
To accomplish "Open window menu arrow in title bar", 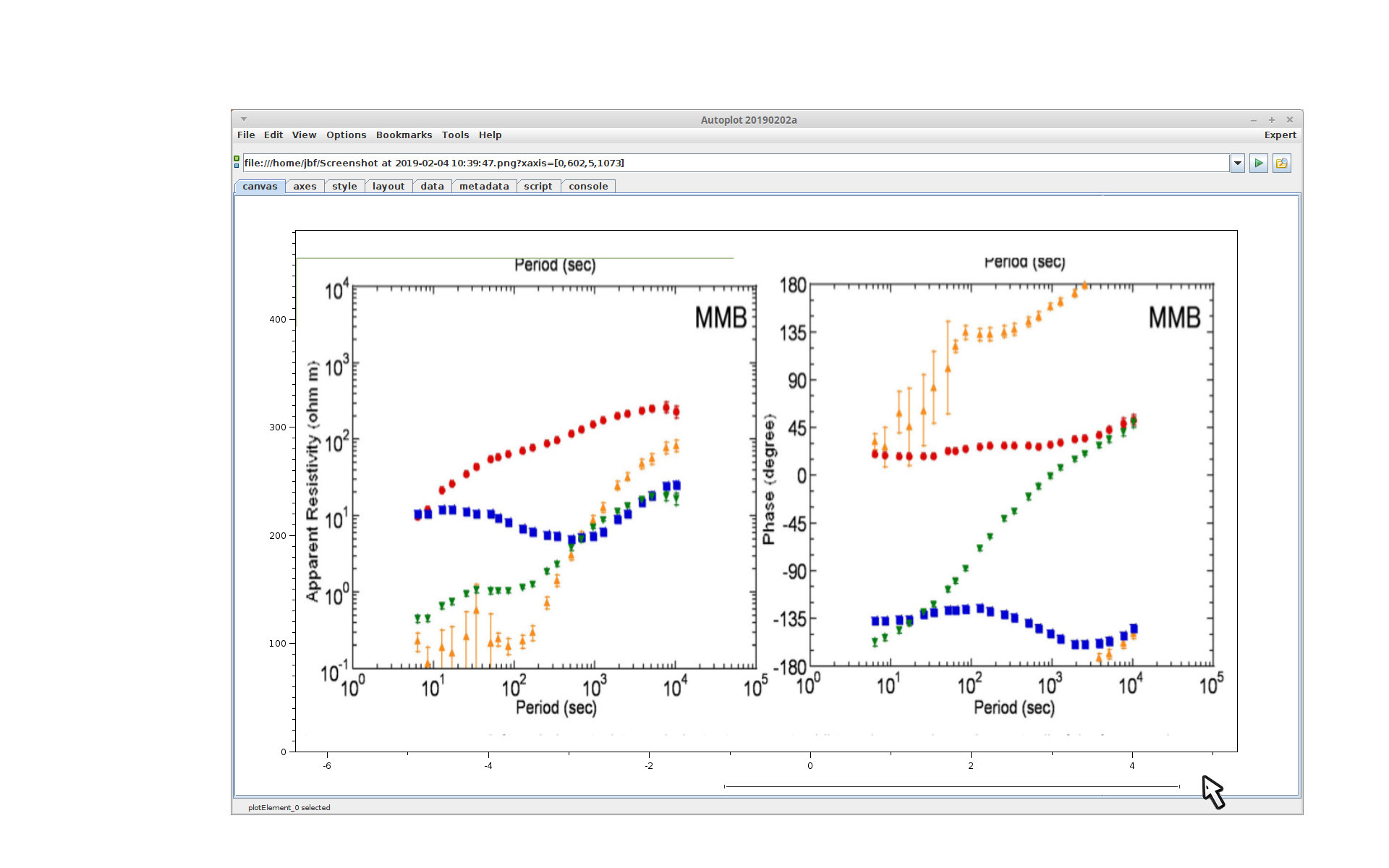I will (244, 119).
